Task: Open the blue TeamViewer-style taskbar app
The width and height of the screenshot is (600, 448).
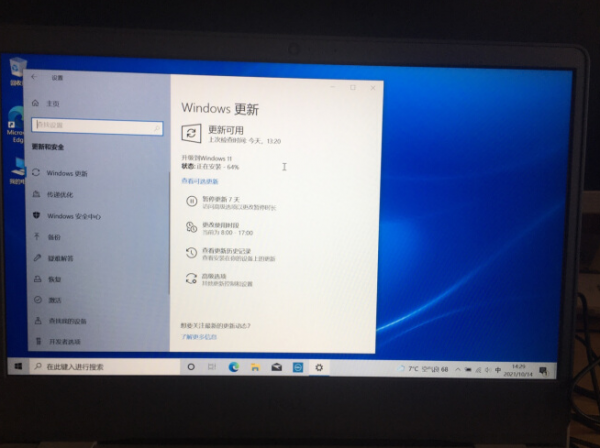Action: (298, 368)
